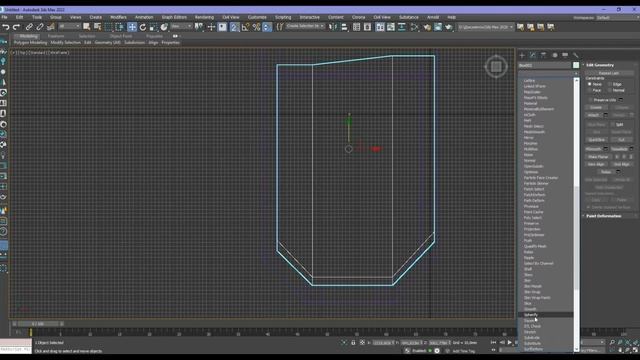
Task: Choose Spherify in the modifier list
Action: (x=546, y=315)
